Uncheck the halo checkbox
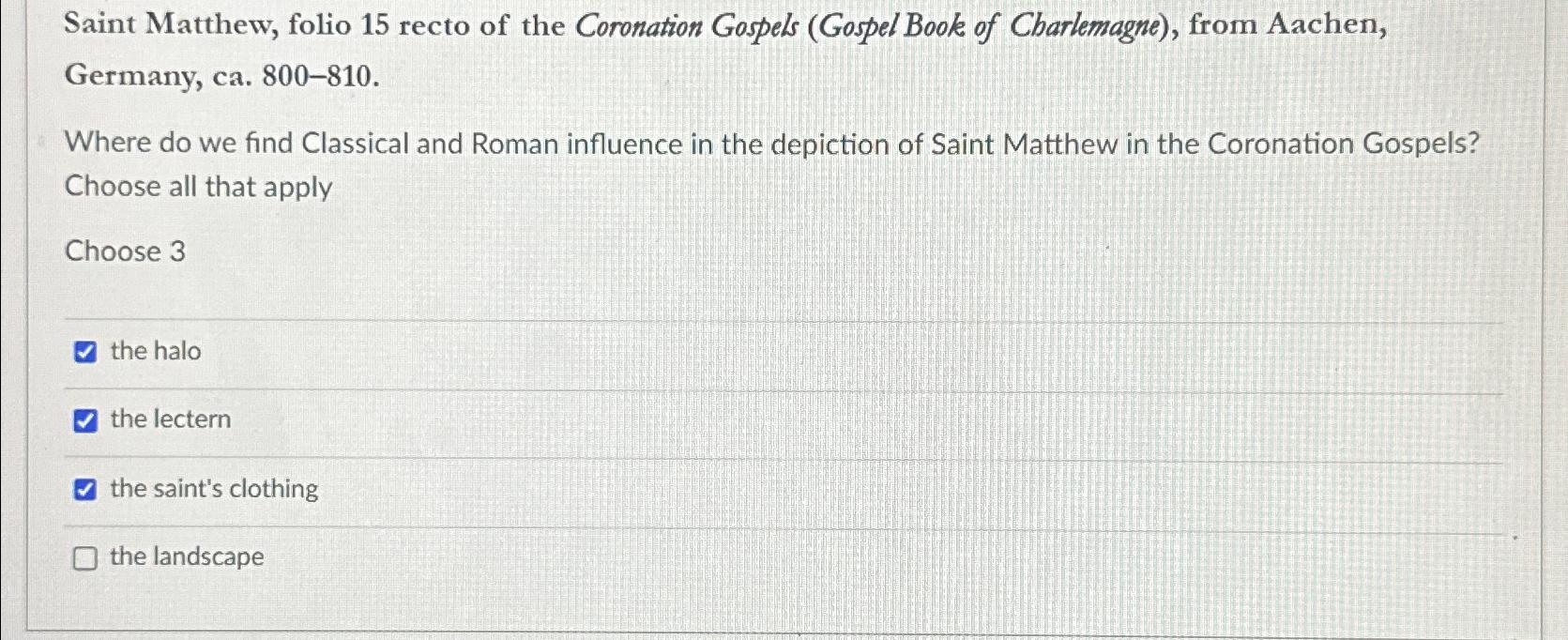1568x640 pixels. click(x=85, y=352)
